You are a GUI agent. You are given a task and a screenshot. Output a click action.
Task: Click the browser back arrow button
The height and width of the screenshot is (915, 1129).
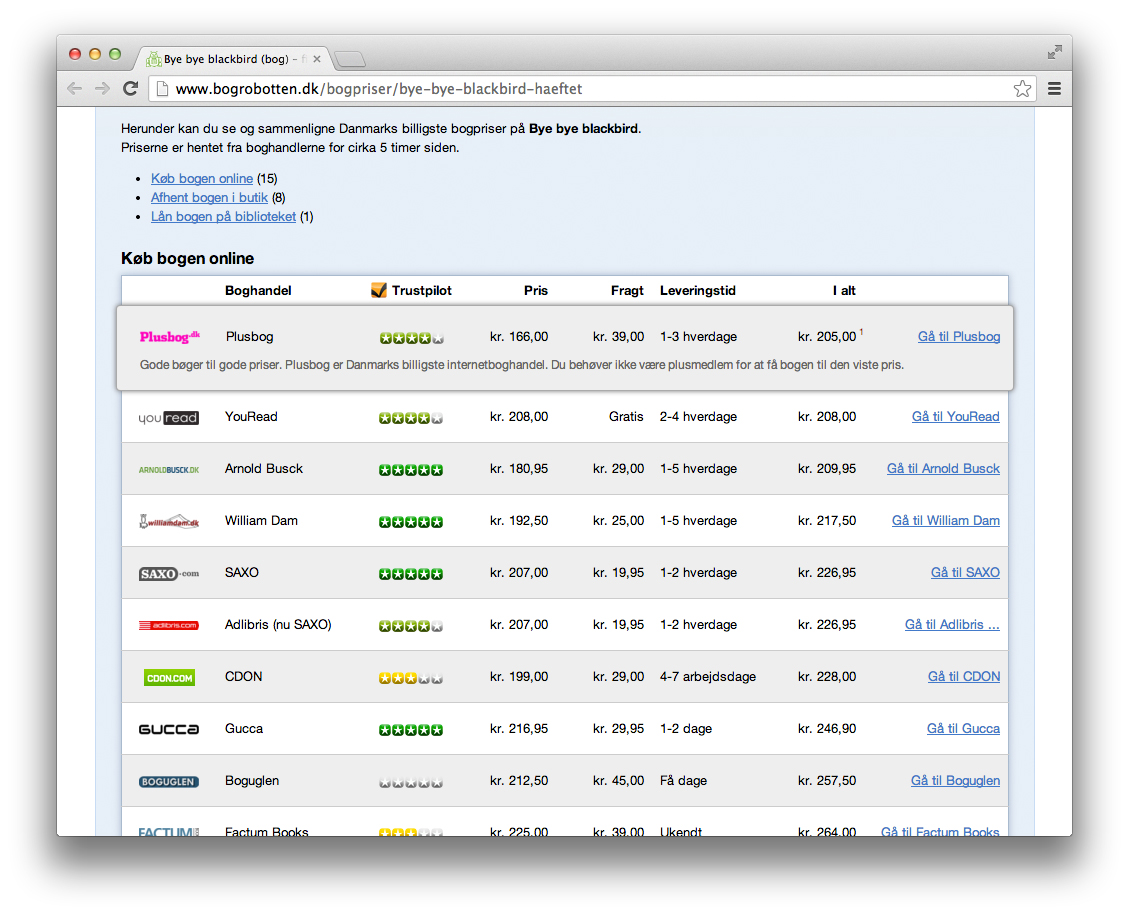pos(75,89)
